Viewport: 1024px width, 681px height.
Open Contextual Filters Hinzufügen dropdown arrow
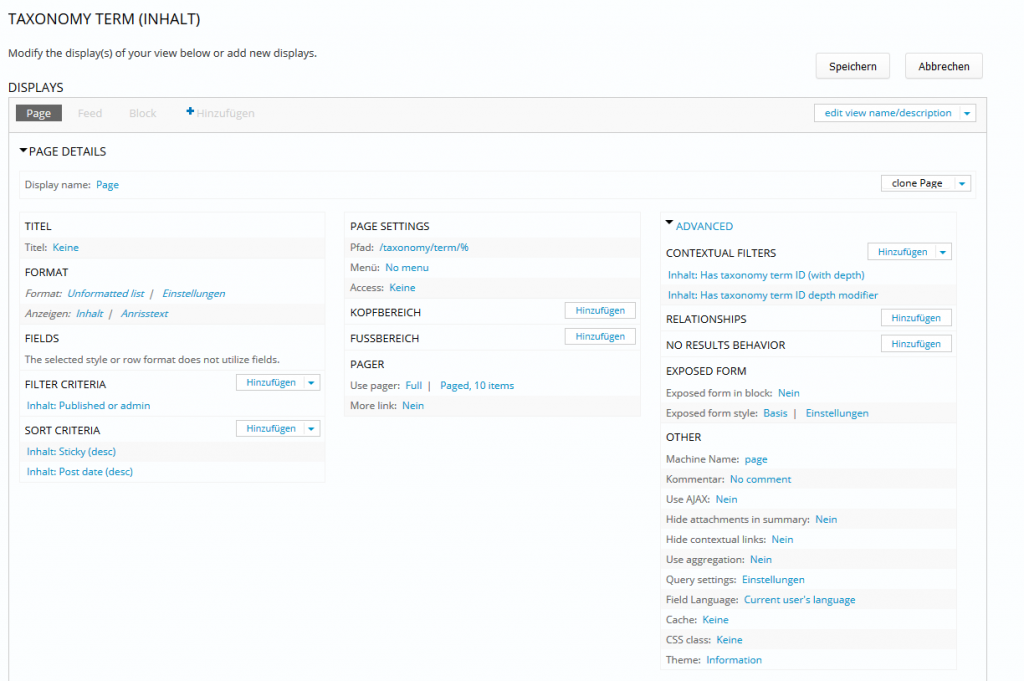click(943, 253)
